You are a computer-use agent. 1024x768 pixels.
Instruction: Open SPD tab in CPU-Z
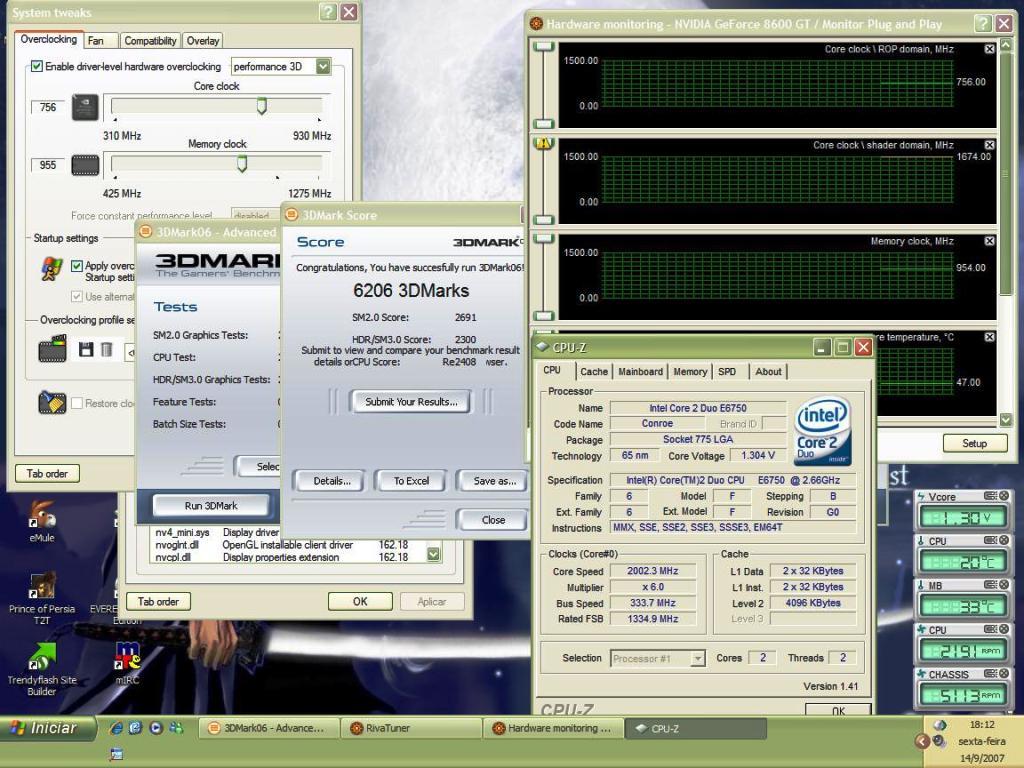tap(728, 372)
